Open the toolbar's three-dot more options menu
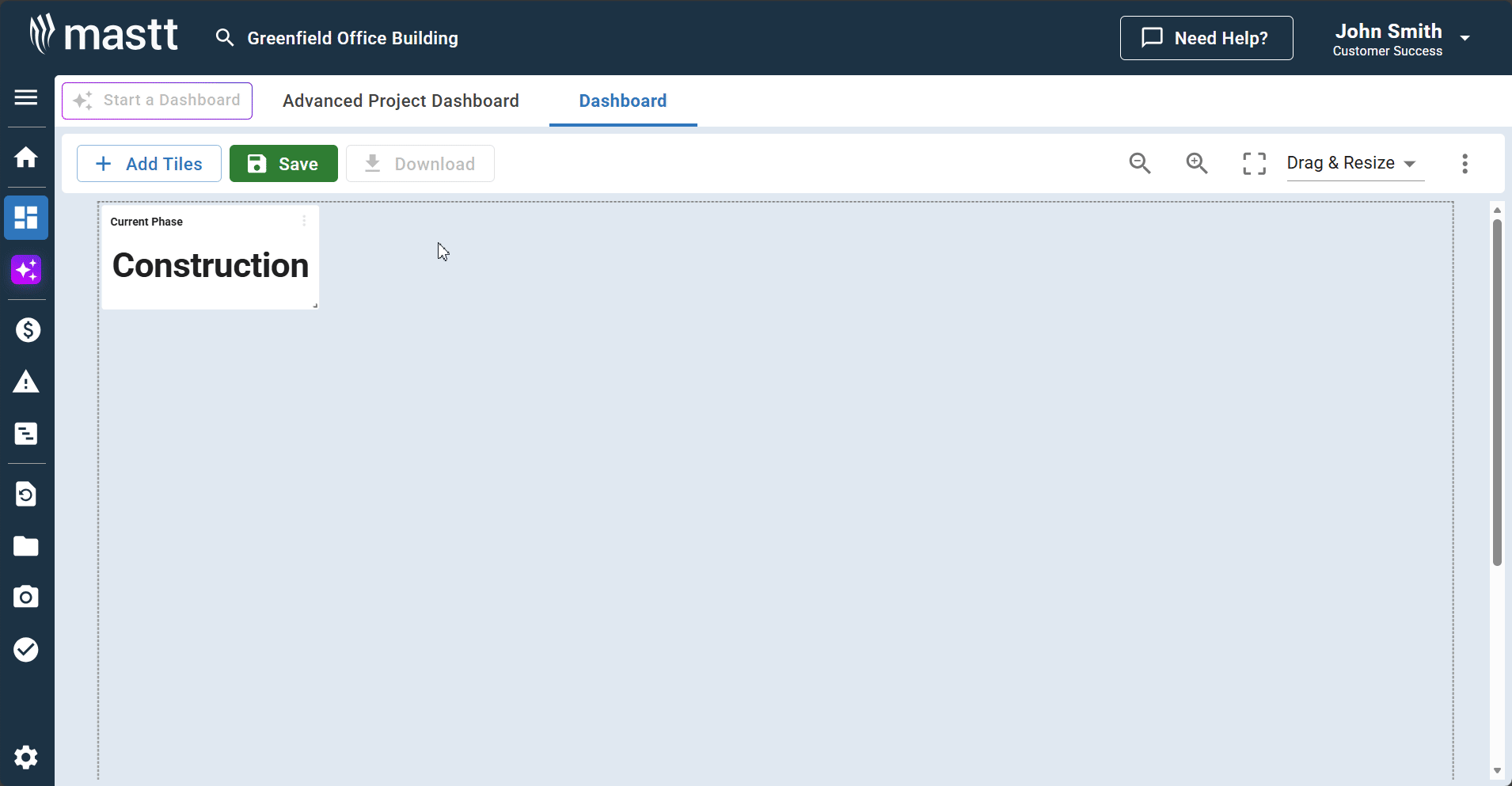The height and width of the screenshot is (786, 1512). (x=1465, y=163)
